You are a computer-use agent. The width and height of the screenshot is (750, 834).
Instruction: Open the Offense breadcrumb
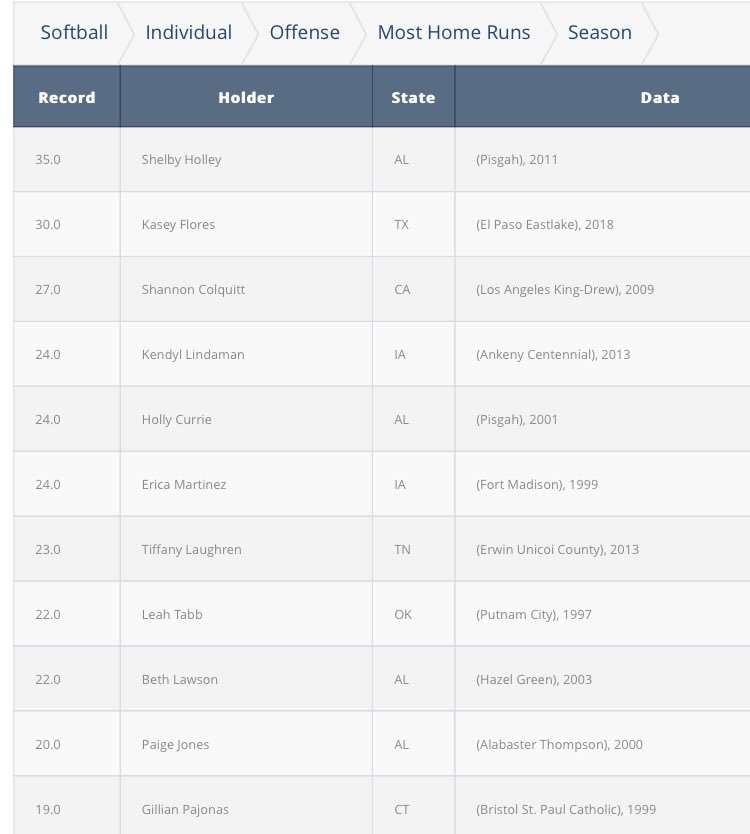[304, 32]
